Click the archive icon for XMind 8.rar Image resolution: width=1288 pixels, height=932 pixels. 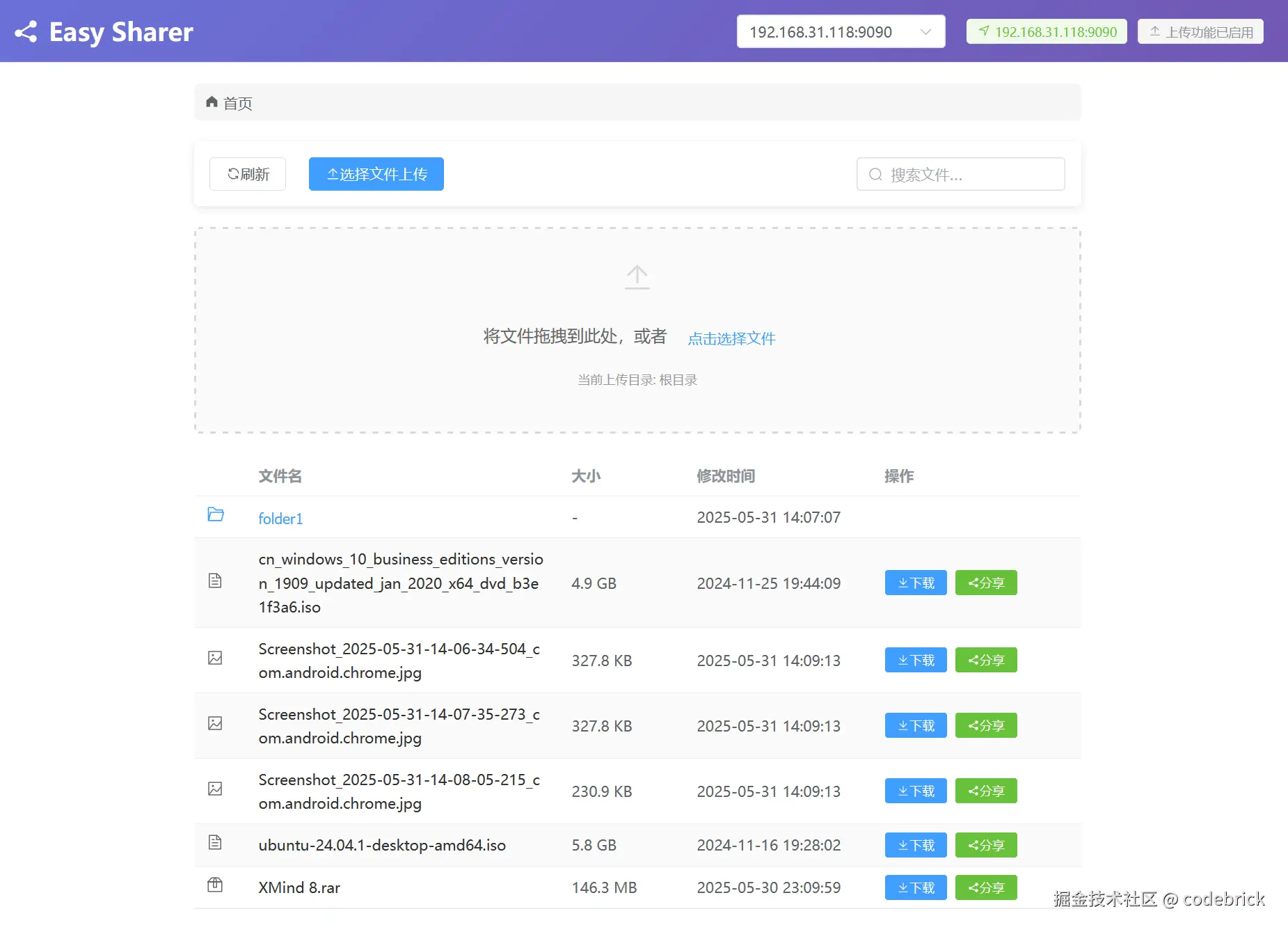click(215, 885)
